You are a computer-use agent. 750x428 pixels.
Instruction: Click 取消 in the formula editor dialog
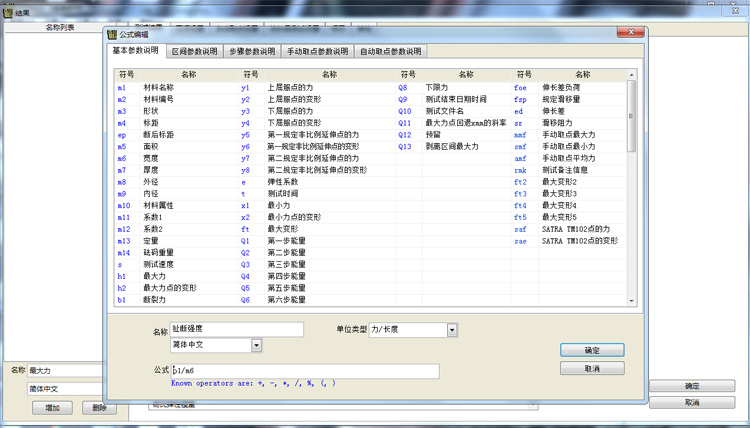click(x=592, y=369)
